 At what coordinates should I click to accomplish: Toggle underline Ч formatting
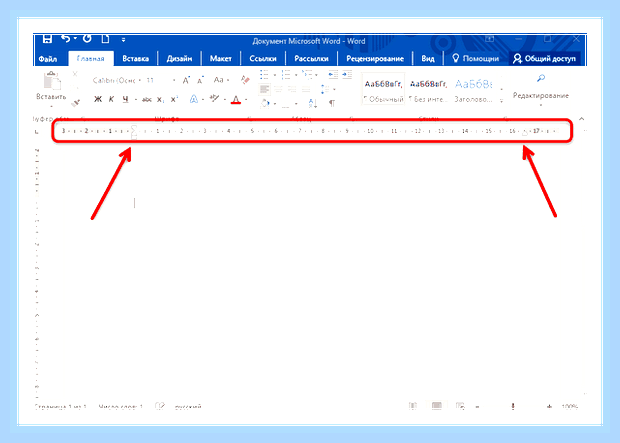coord(125,99)
